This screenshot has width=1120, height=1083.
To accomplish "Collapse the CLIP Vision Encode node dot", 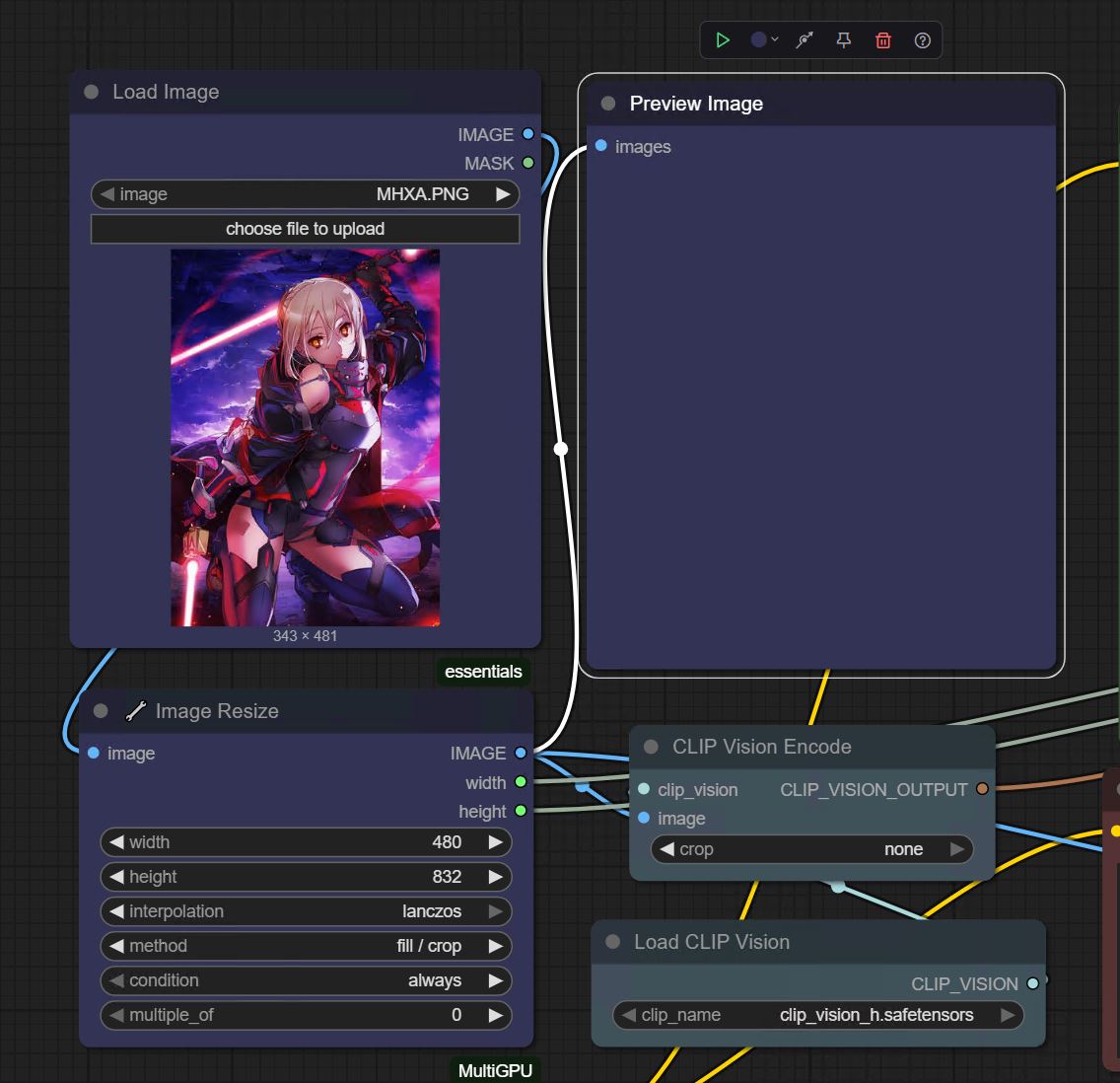I will (x=651, y=747).
